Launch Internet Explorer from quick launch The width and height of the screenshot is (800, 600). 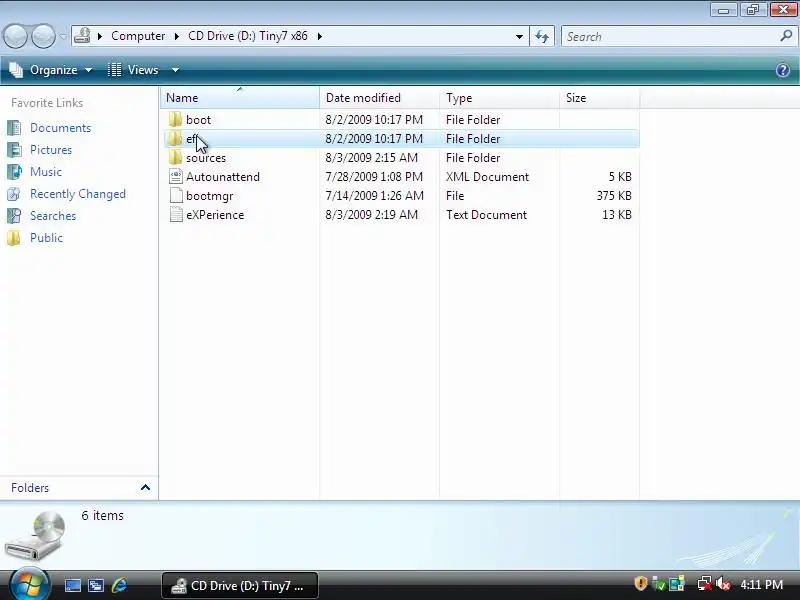pos(119,585)
